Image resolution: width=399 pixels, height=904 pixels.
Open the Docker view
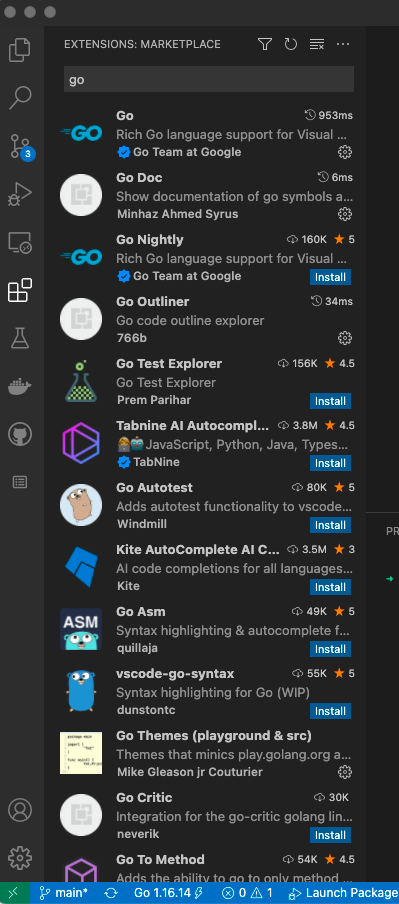(x=20, y=386)
